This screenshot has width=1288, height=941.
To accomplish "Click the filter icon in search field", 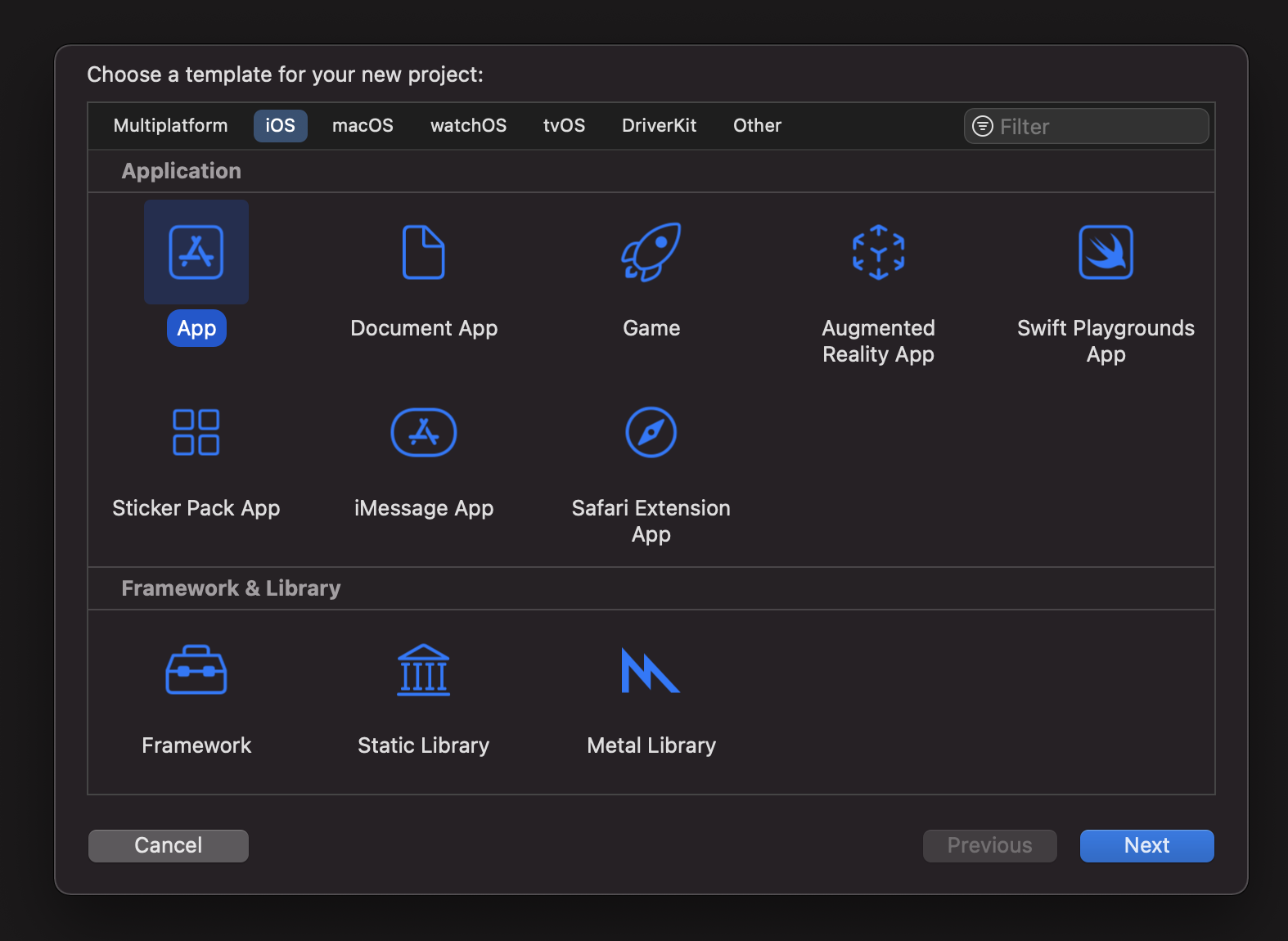I will coord(983,126).
